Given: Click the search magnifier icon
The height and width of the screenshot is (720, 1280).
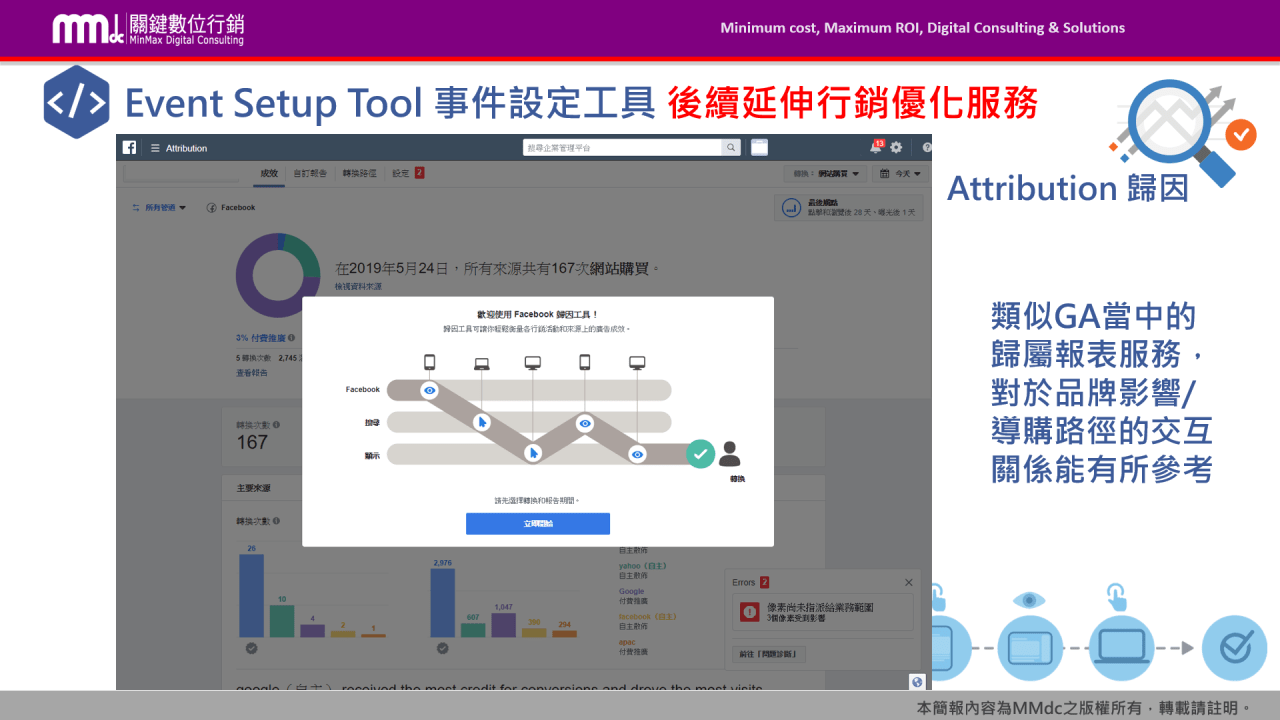Looking at the screenshot, I should [729, 147].
